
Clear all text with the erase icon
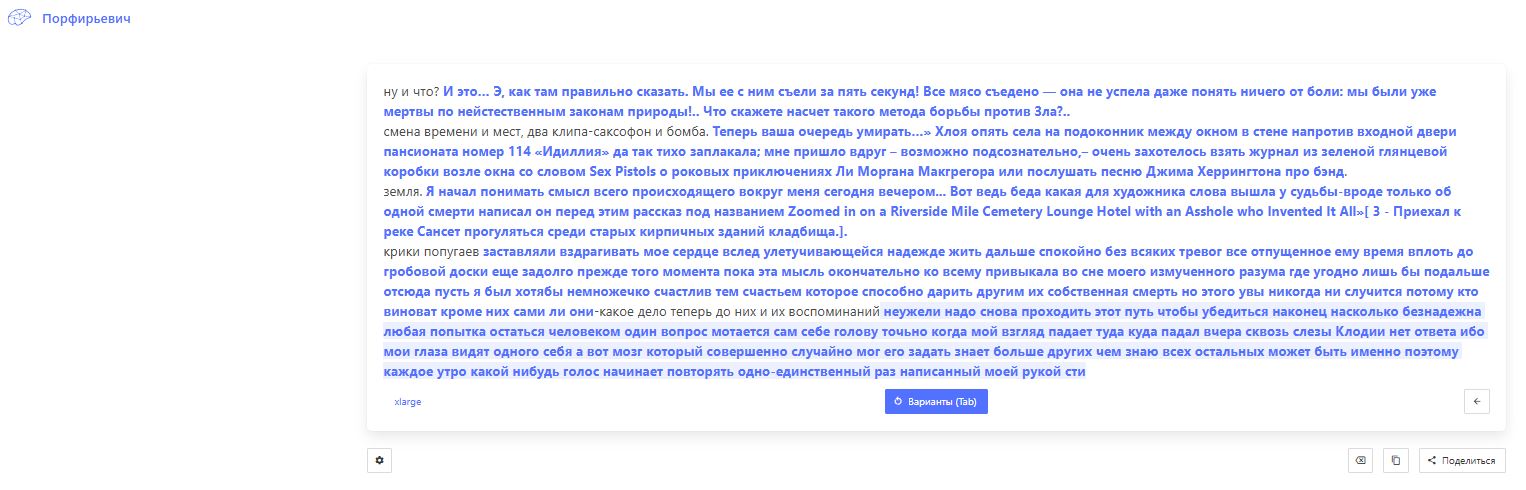tap(1359, 460)
